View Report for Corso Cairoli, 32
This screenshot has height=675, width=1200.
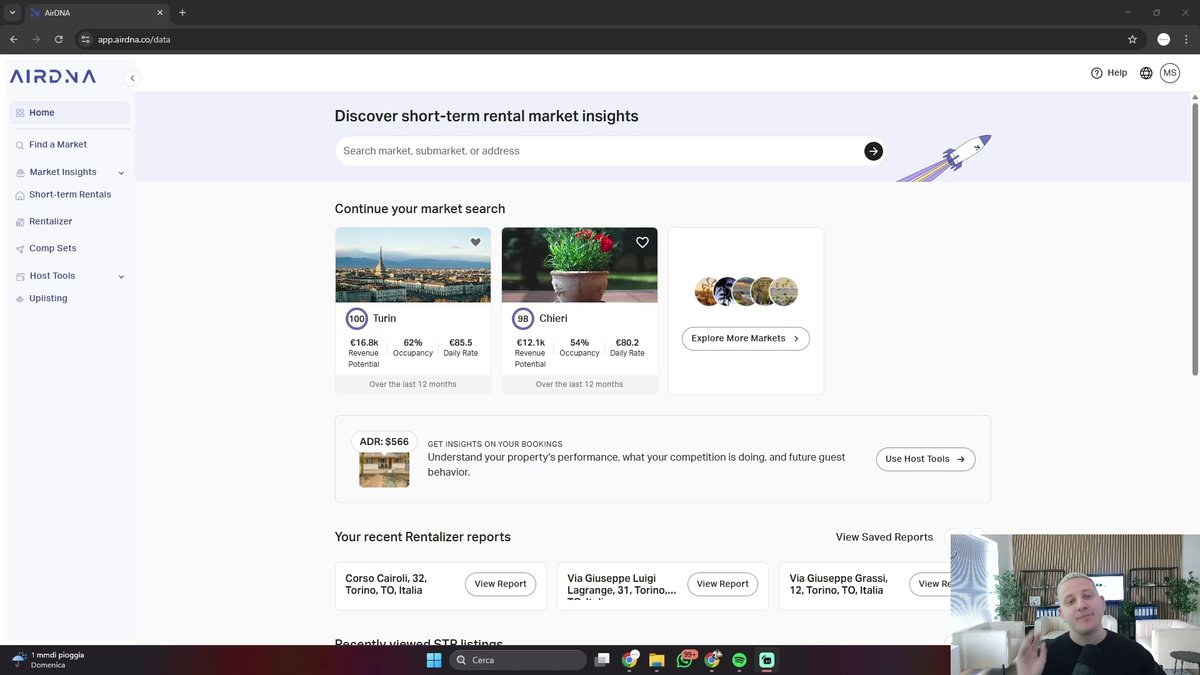500,584
